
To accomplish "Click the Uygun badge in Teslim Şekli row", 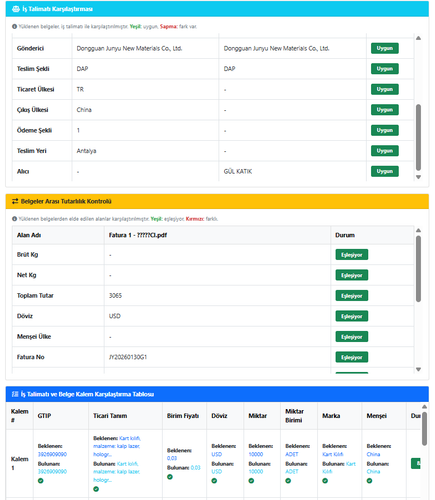I will pyautogui.click(x=385, y=69).
